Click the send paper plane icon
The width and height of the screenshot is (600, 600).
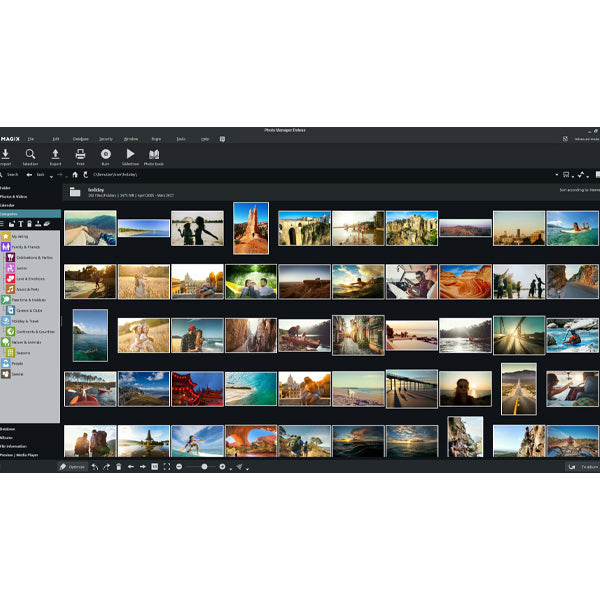(239, 467)
